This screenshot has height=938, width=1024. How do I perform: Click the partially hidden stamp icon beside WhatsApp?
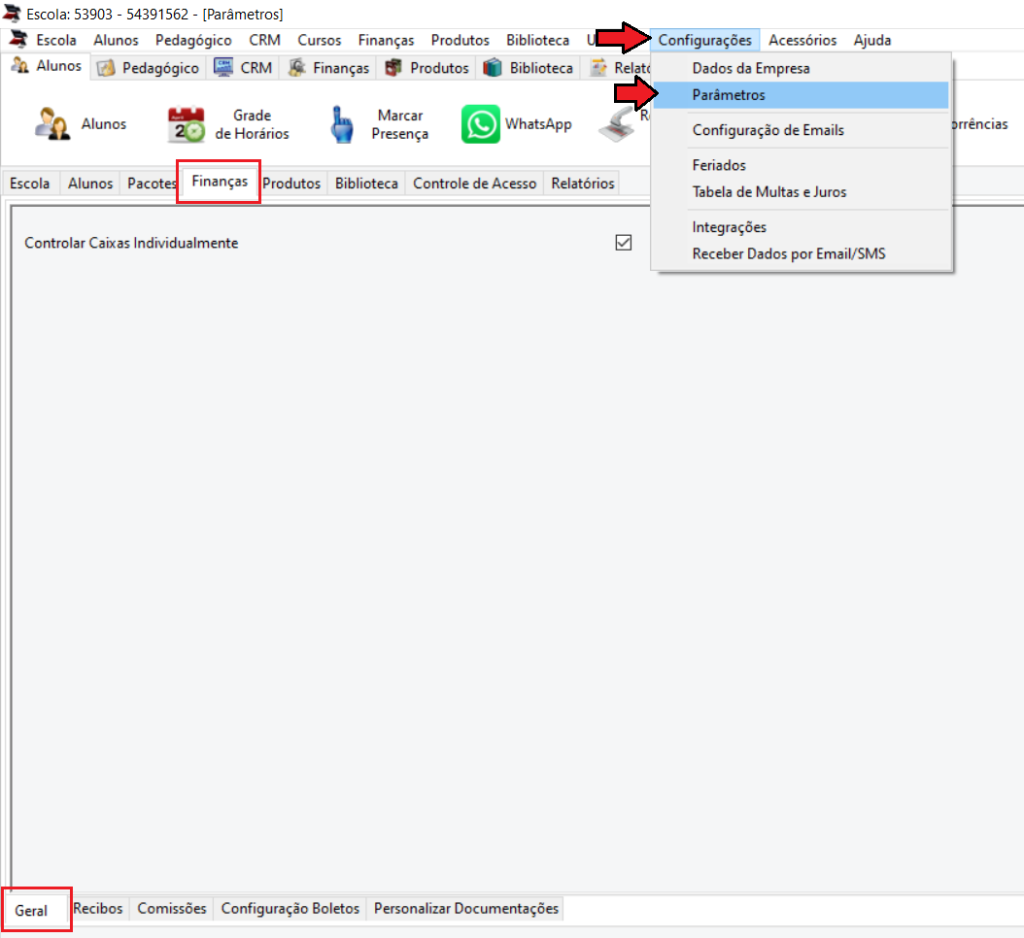pos(616,125)
